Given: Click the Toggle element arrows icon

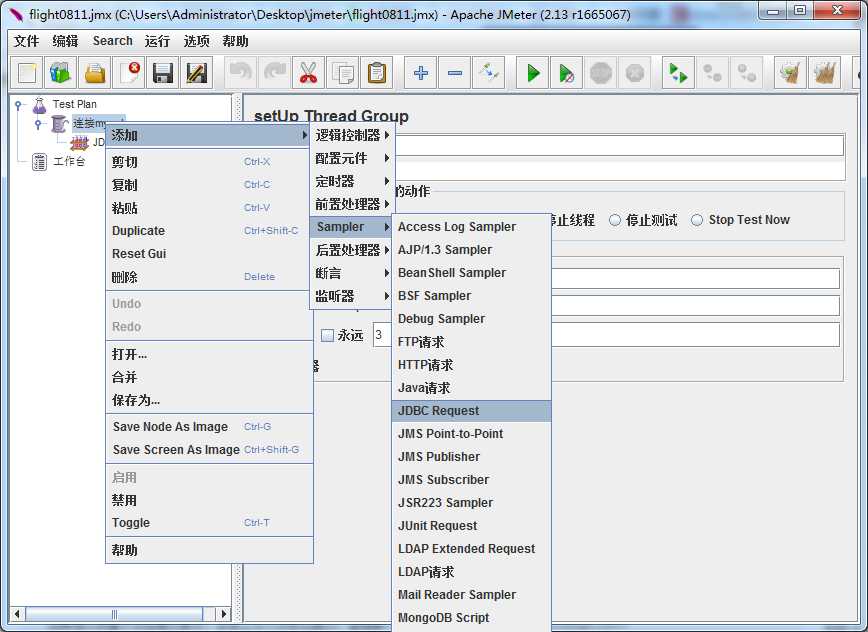Looking at the screenshot, I should click(x=489, y=73).
